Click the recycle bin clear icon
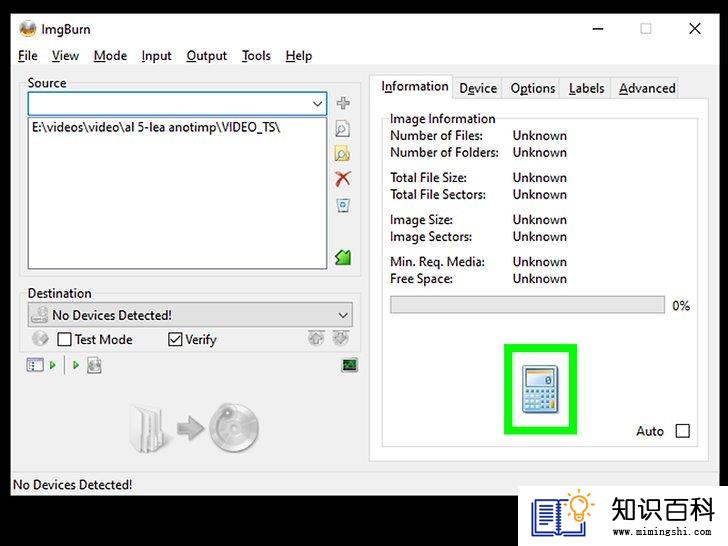The image size is (728, 546). [343, 205]
